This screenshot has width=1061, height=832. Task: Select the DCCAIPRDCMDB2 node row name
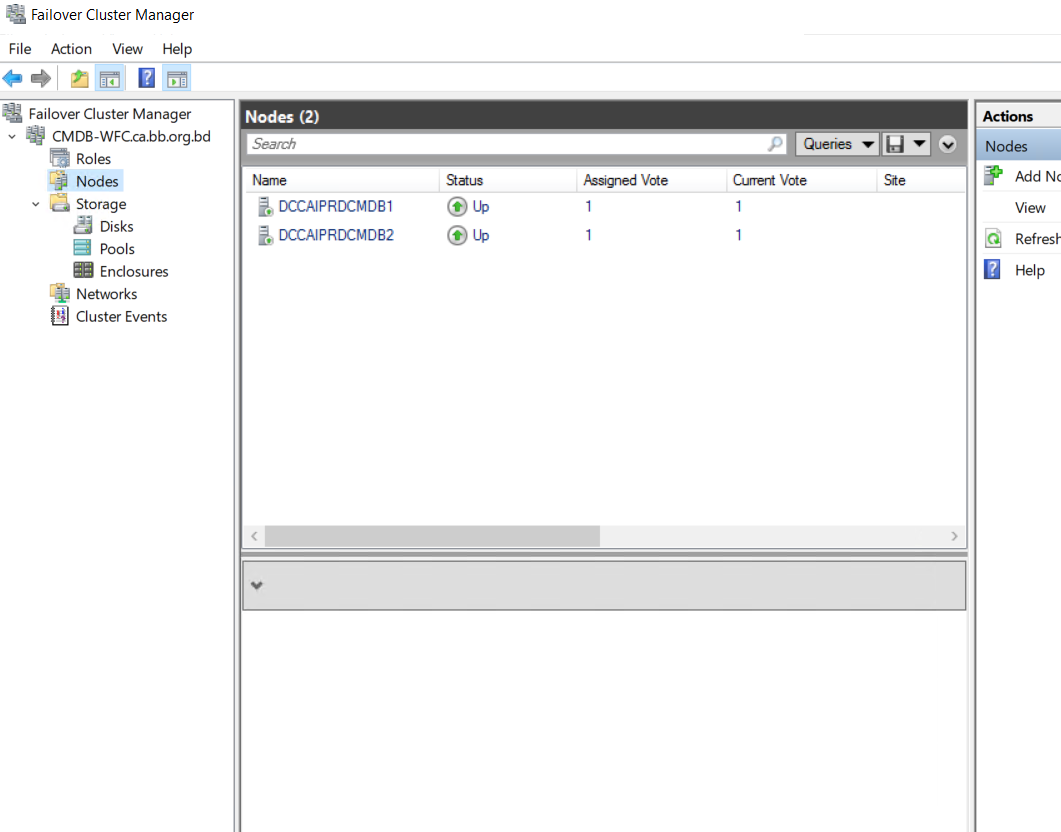(x=336, y=235)
